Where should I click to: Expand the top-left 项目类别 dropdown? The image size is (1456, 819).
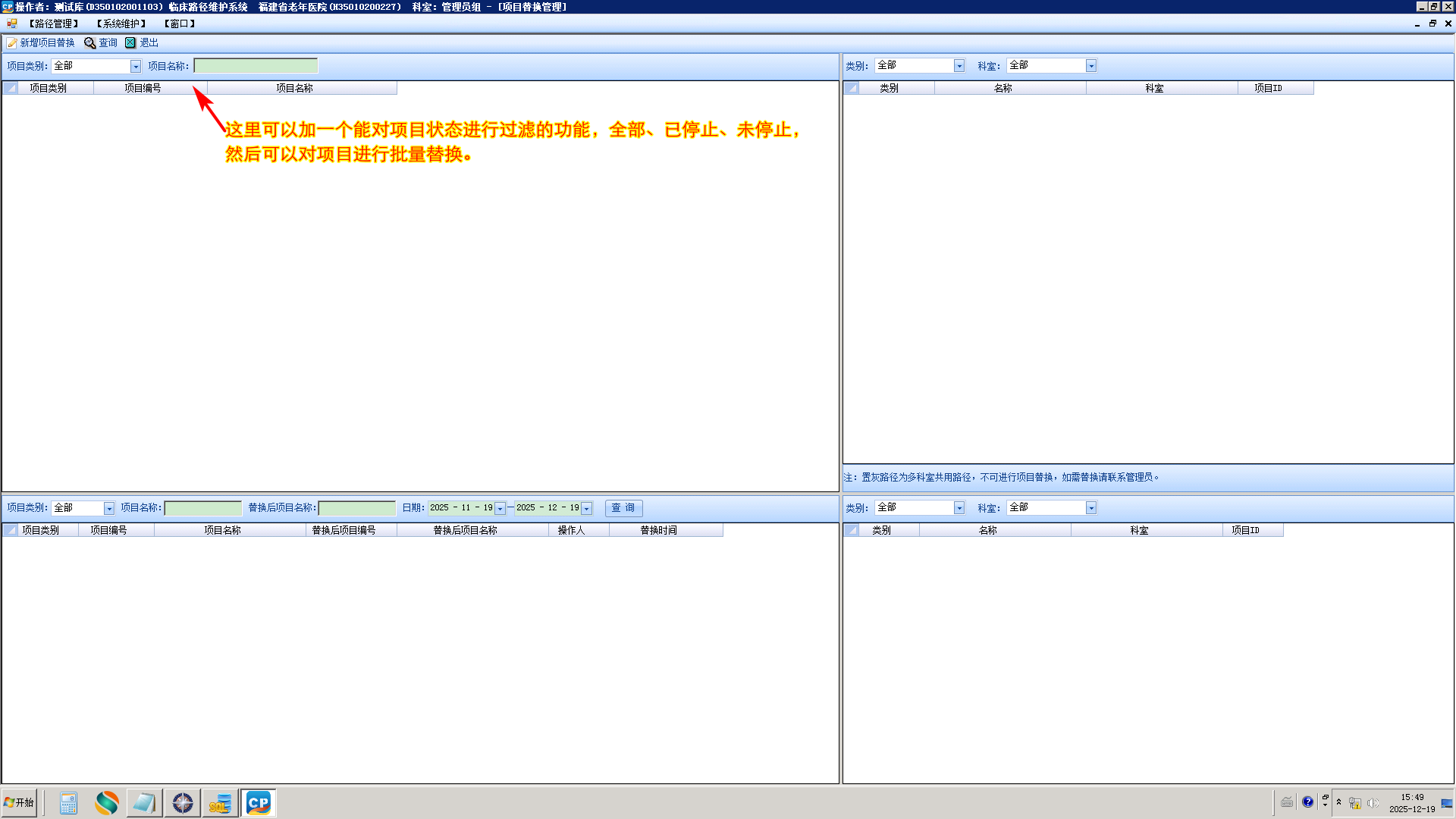136,67
